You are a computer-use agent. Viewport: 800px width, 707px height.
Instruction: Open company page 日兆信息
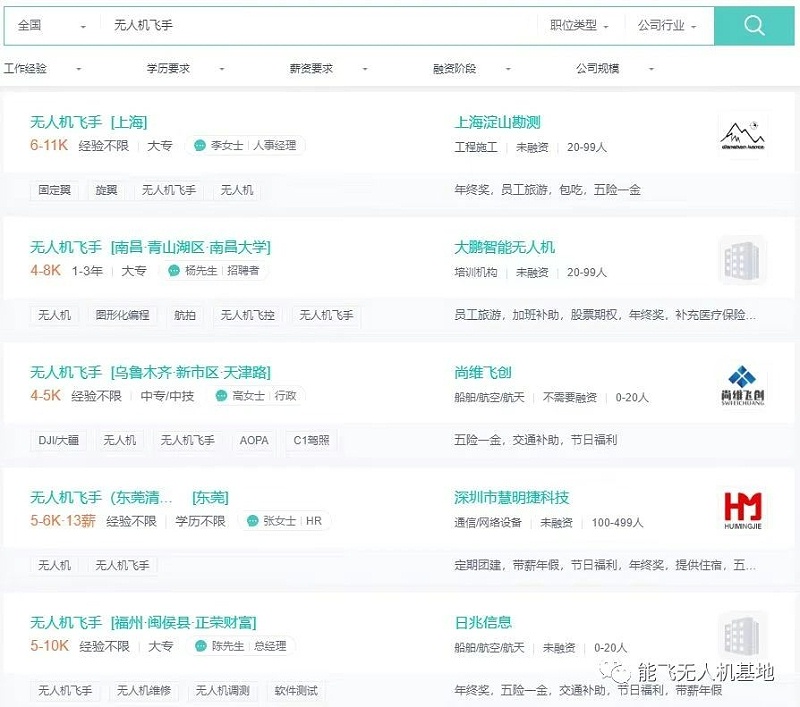[x=483, y=622]
